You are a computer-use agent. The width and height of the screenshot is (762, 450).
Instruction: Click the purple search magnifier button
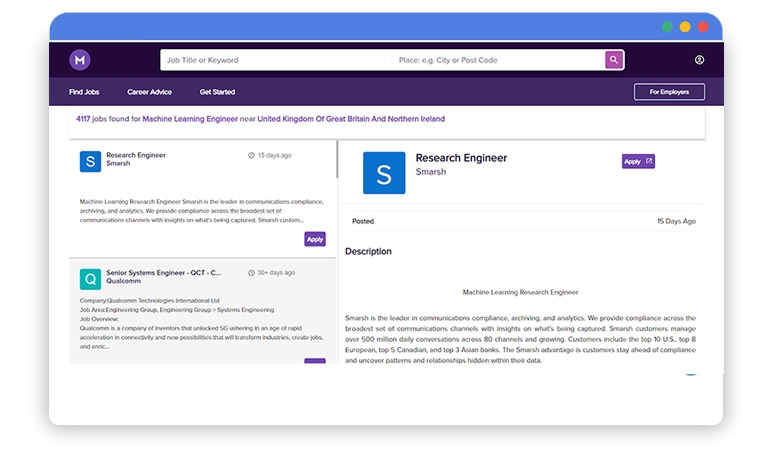pos(614,60)
